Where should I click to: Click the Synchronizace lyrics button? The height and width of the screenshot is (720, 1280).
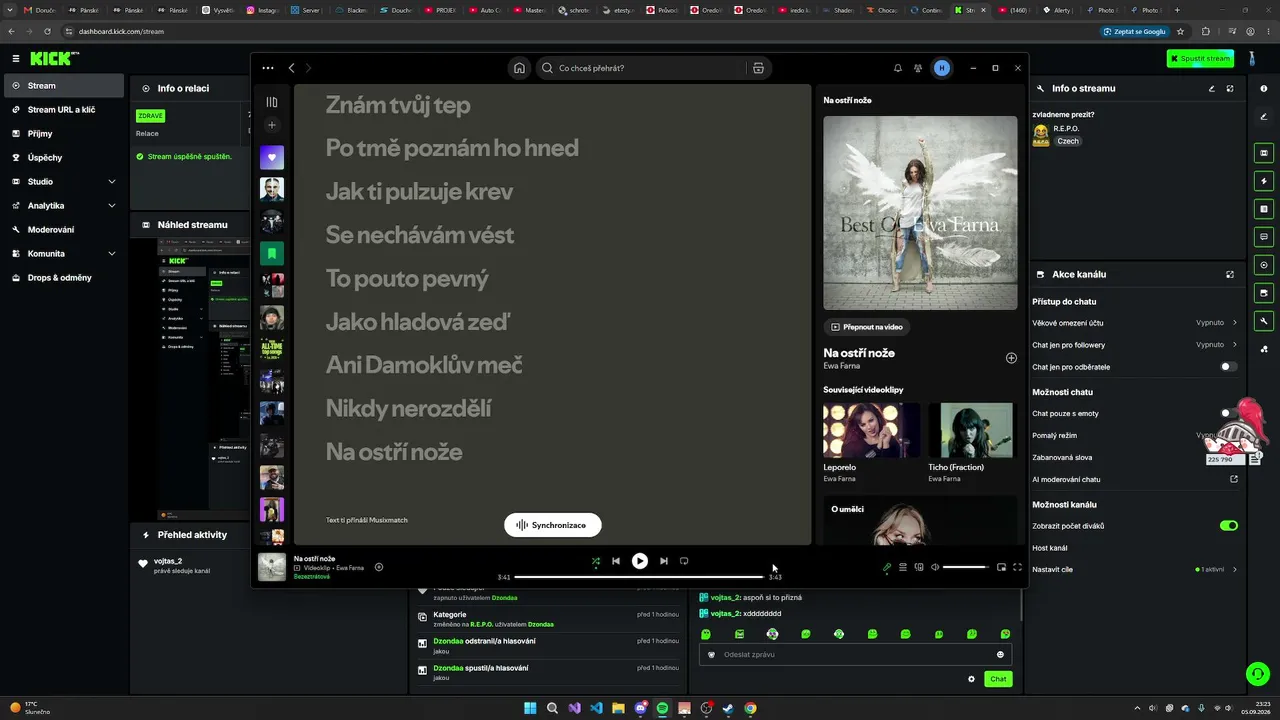point(552,525)
